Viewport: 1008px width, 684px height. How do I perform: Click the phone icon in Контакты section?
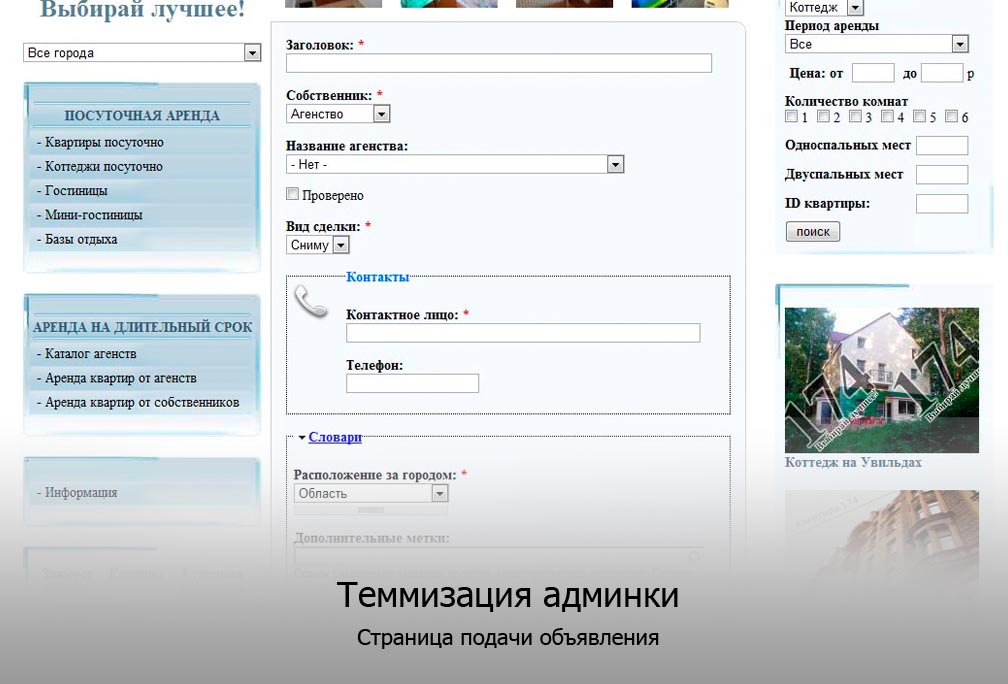pyautogui.click(x=310, y=301)
